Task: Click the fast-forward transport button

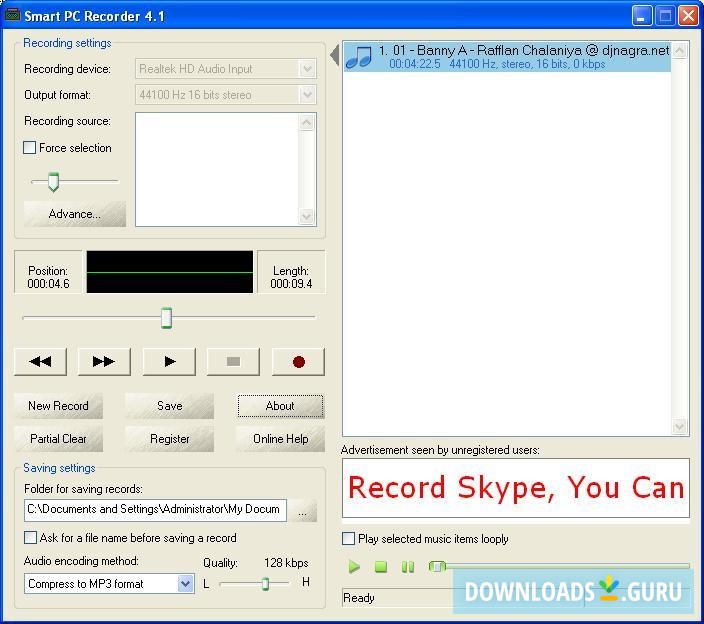Action: coord(104,361)
